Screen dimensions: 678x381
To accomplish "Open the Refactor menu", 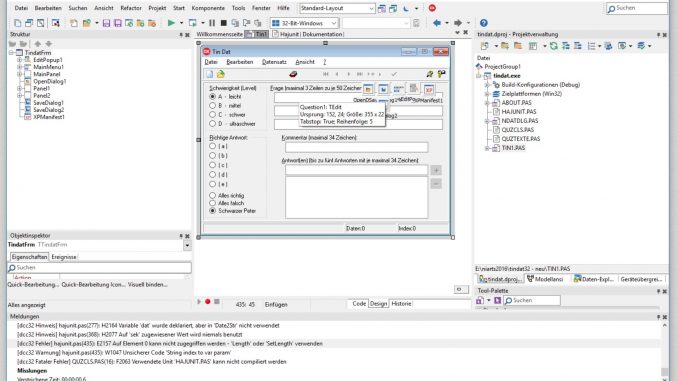I will (x=131, y=8).
